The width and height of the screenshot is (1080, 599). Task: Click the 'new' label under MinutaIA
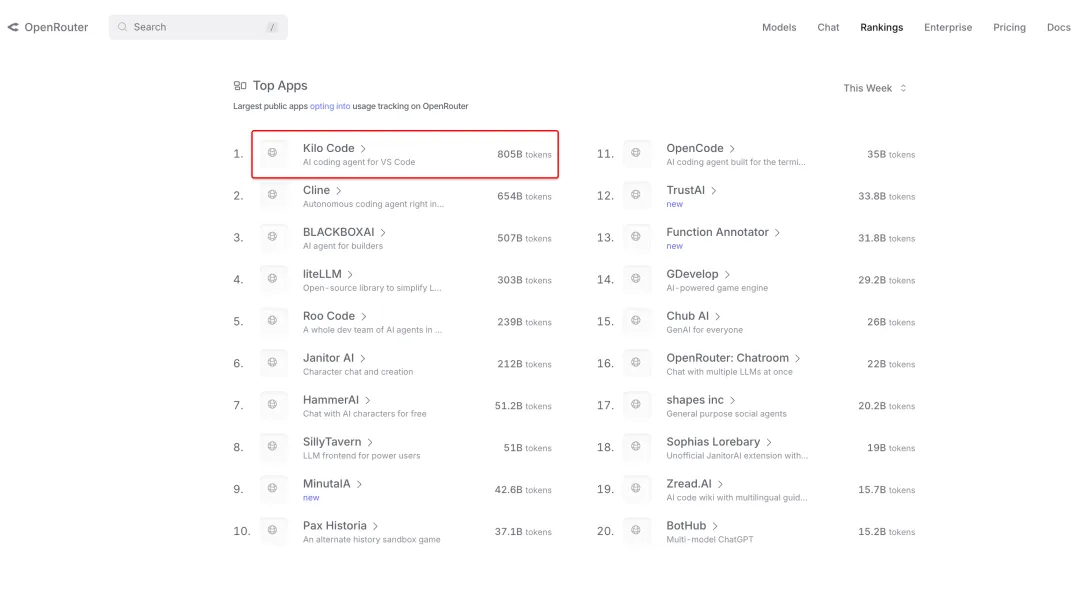pyautogui.click(x=311, y=498)
